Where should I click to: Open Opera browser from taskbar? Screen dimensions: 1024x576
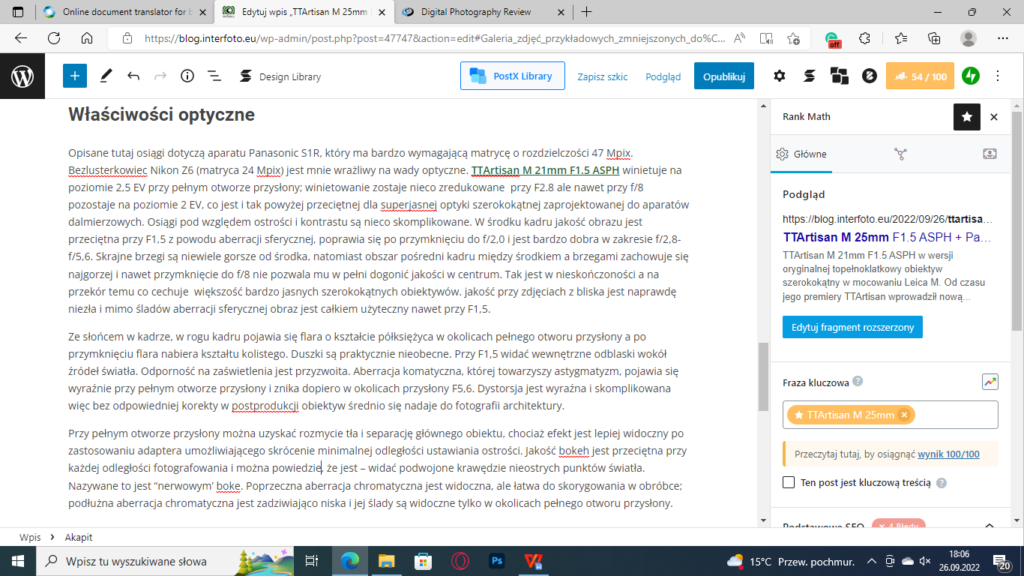coord(460,561)
